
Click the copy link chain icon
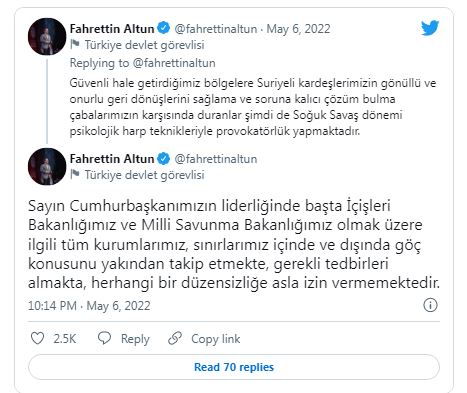click(x=175, y=338)
